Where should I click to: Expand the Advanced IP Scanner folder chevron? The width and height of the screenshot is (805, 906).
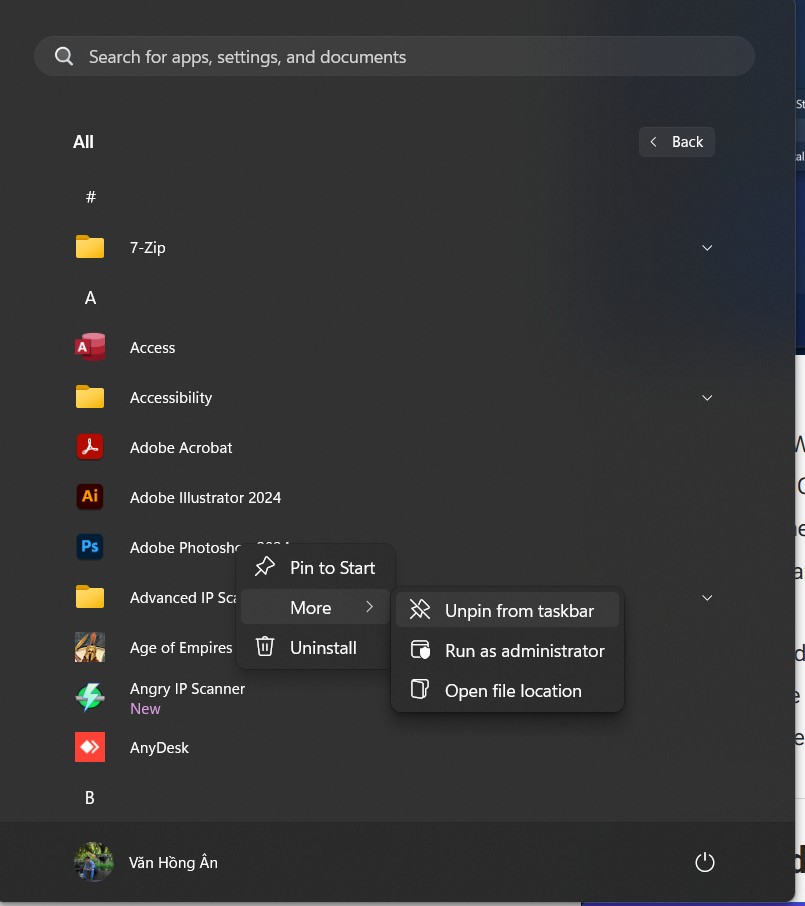707,598
